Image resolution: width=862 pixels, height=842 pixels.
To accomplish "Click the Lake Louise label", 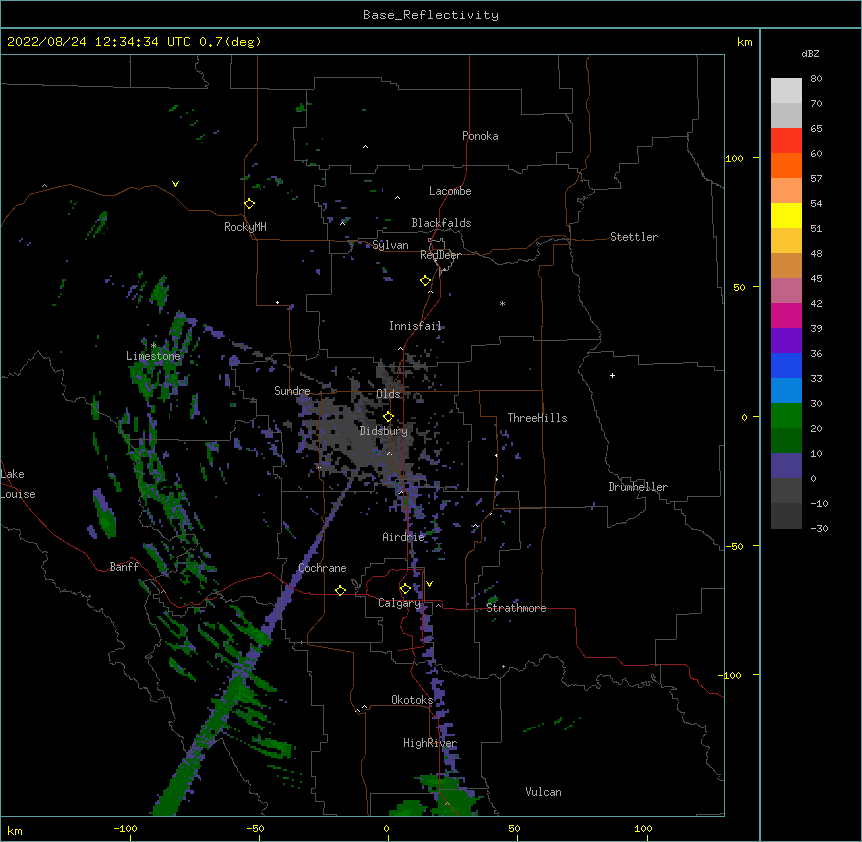I will point(18,484).
